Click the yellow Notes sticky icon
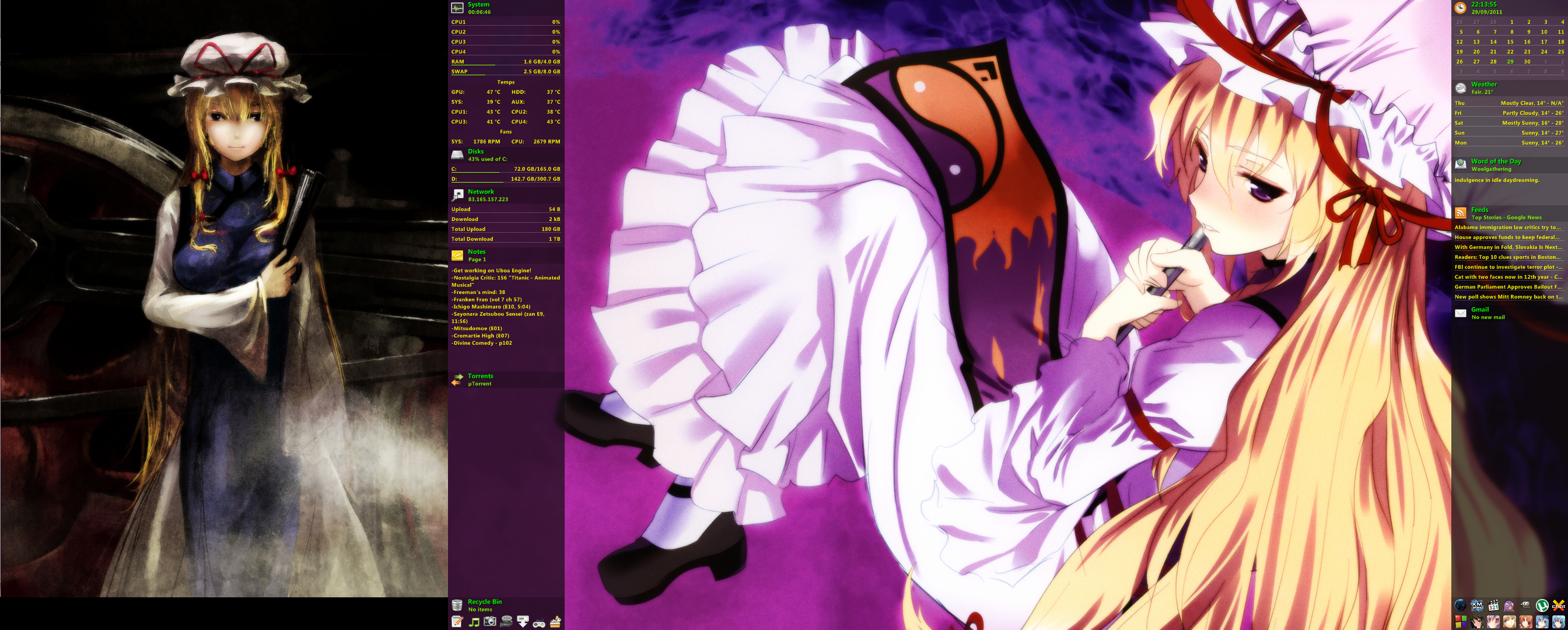The width and height of the screenshot is (1568, 630). (x=457, y=256)
